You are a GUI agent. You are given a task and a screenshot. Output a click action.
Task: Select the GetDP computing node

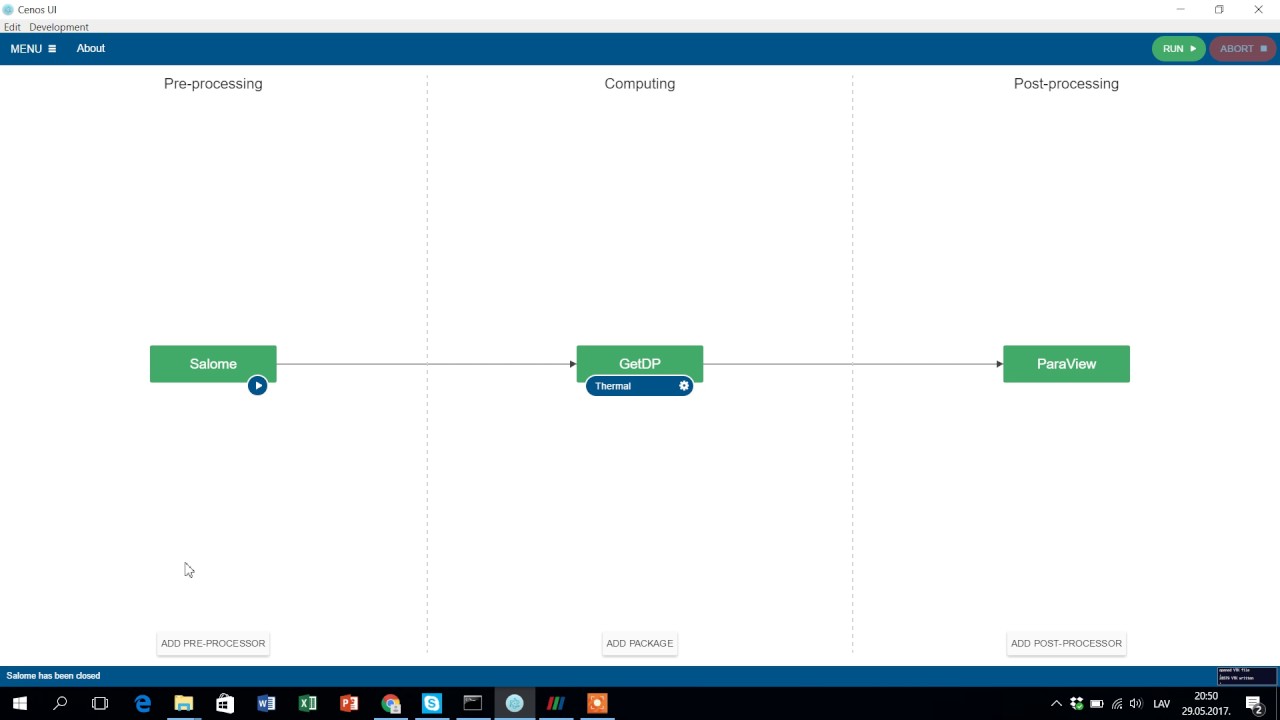pos(640,364)
